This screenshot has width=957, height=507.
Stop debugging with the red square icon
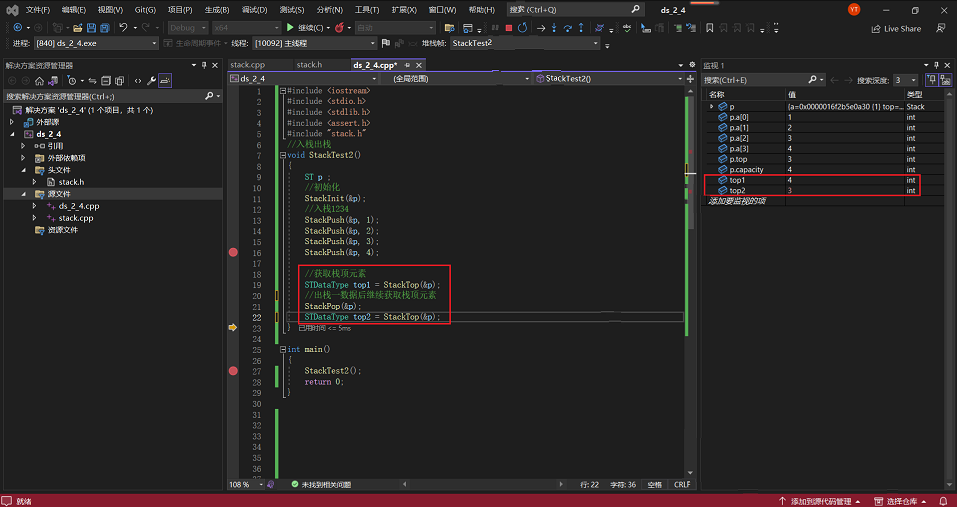click(508, 28)
